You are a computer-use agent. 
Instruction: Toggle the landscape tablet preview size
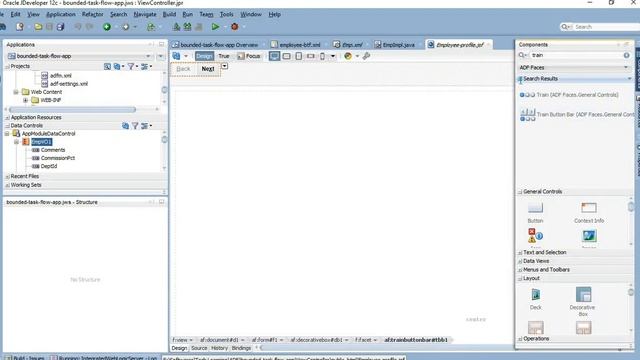(287, 56)
